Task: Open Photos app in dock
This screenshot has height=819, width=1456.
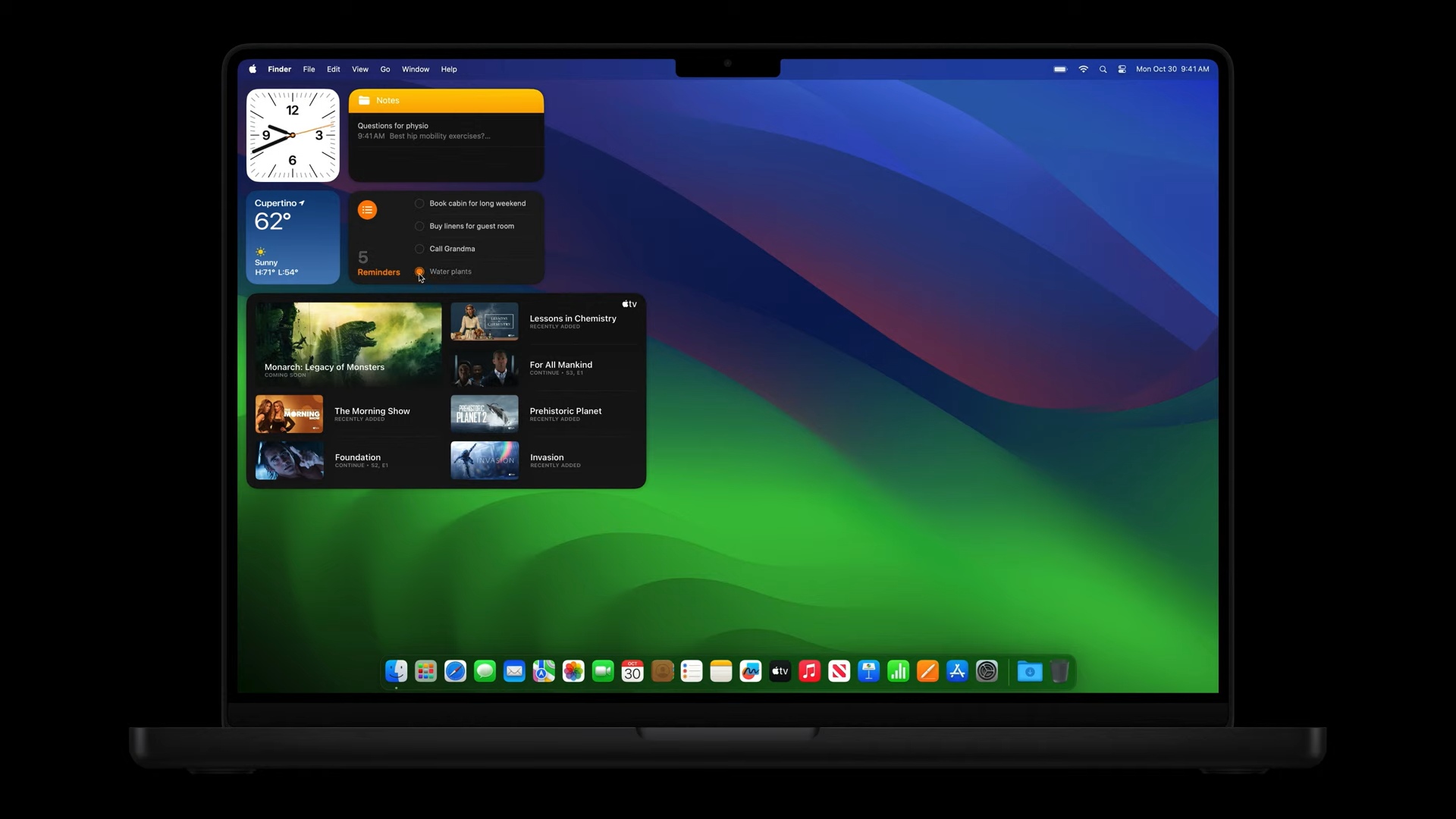Action: click(x=573, y=671)
